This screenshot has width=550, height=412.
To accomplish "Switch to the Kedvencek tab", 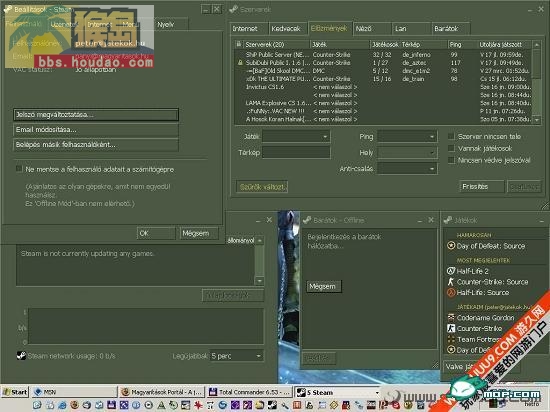I will 288,29.
